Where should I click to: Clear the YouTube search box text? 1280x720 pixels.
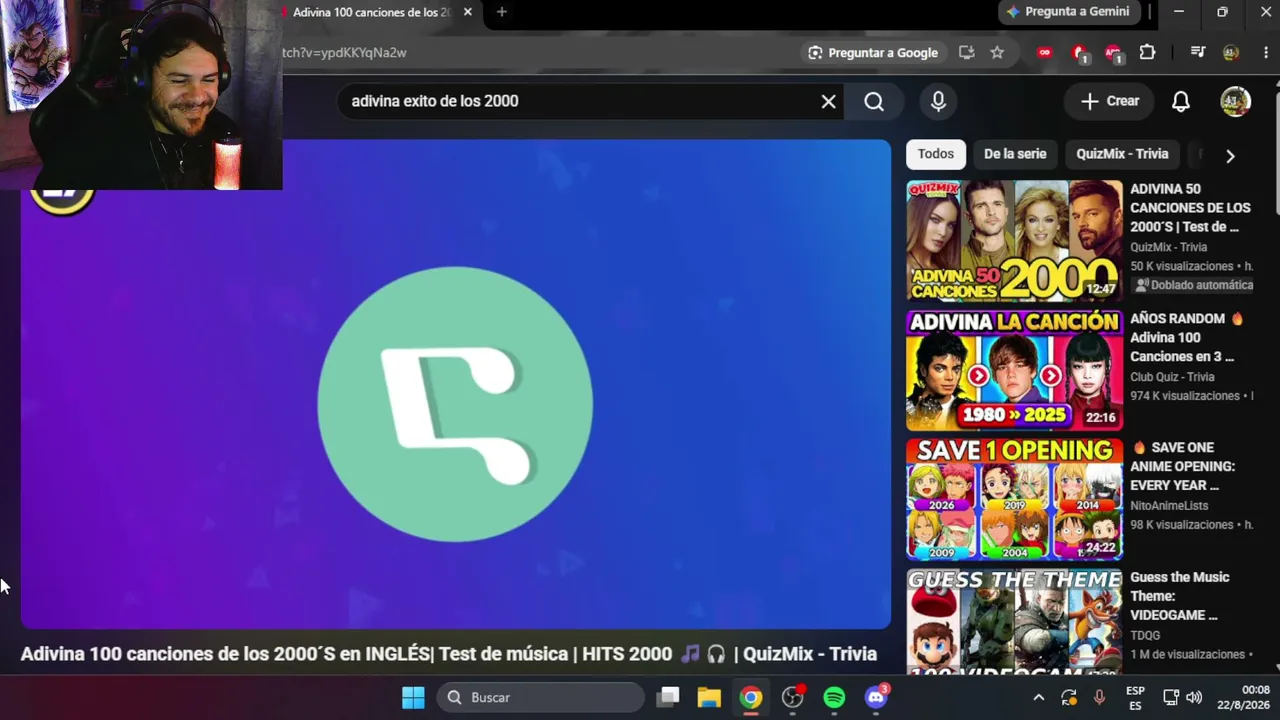pos(828,101)
